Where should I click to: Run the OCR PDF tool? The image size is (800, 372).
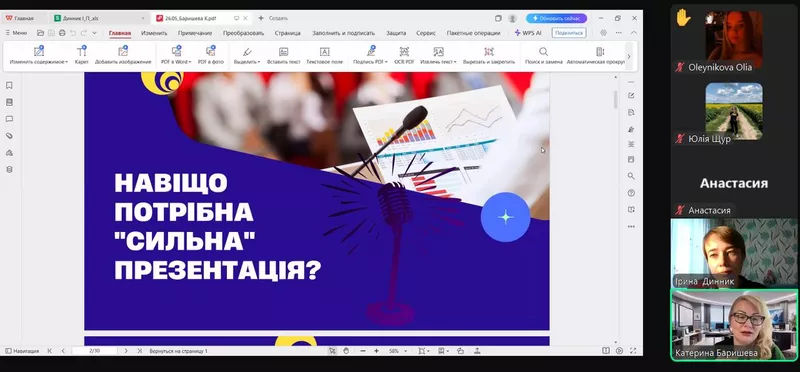pyautogui.click(x=404, y=56)
